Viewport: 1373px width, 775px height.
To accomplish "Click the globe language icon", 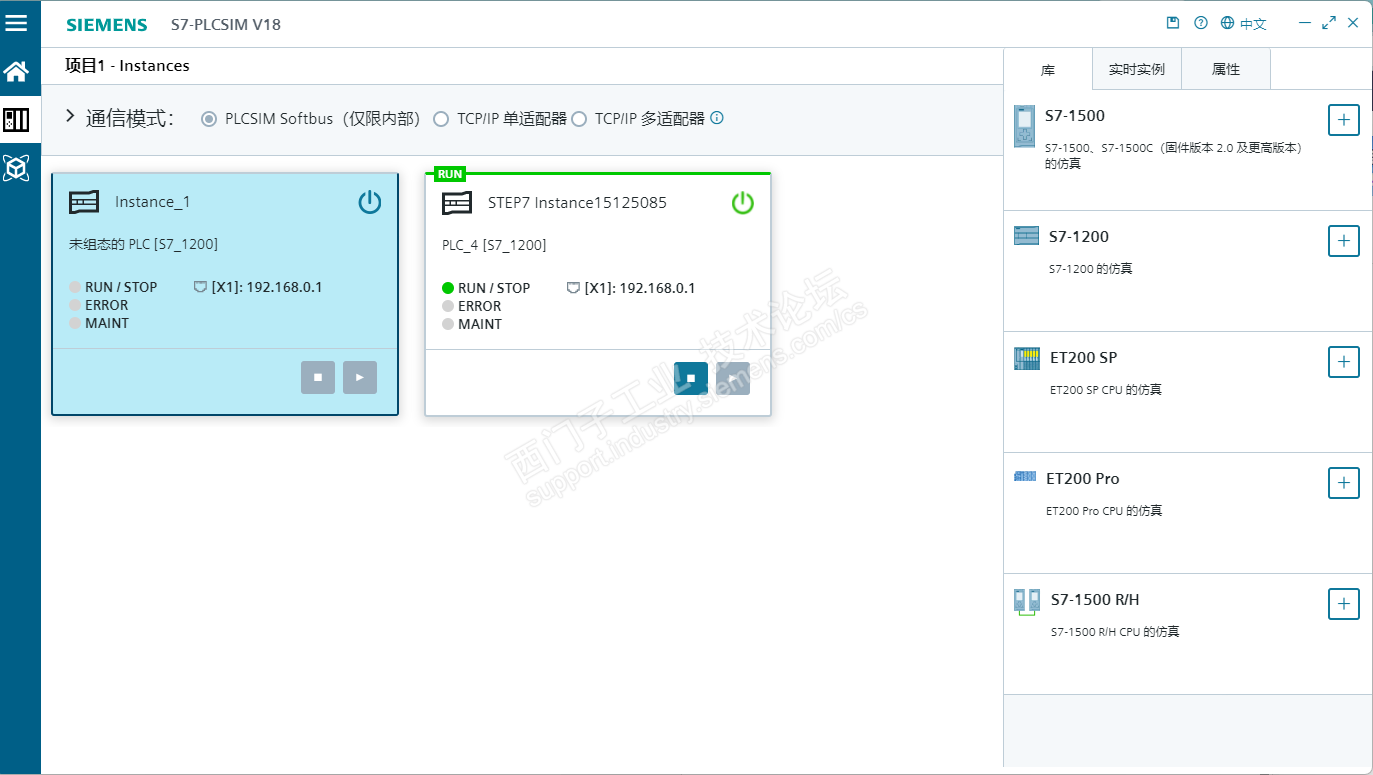I will click(1227, 23).
